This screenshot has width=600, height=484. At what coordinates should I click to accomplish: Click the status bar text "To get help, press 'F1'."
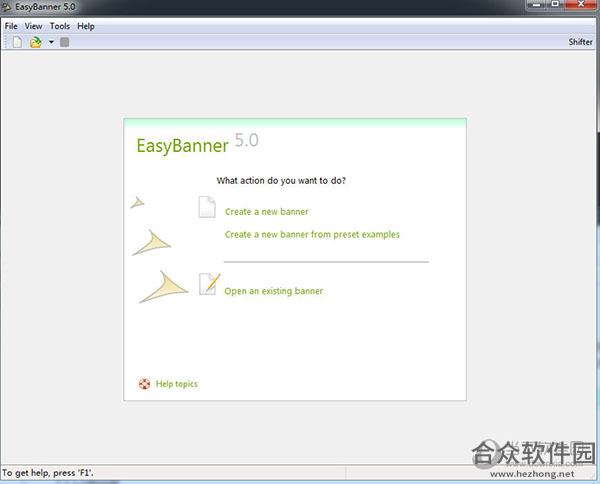48,473
